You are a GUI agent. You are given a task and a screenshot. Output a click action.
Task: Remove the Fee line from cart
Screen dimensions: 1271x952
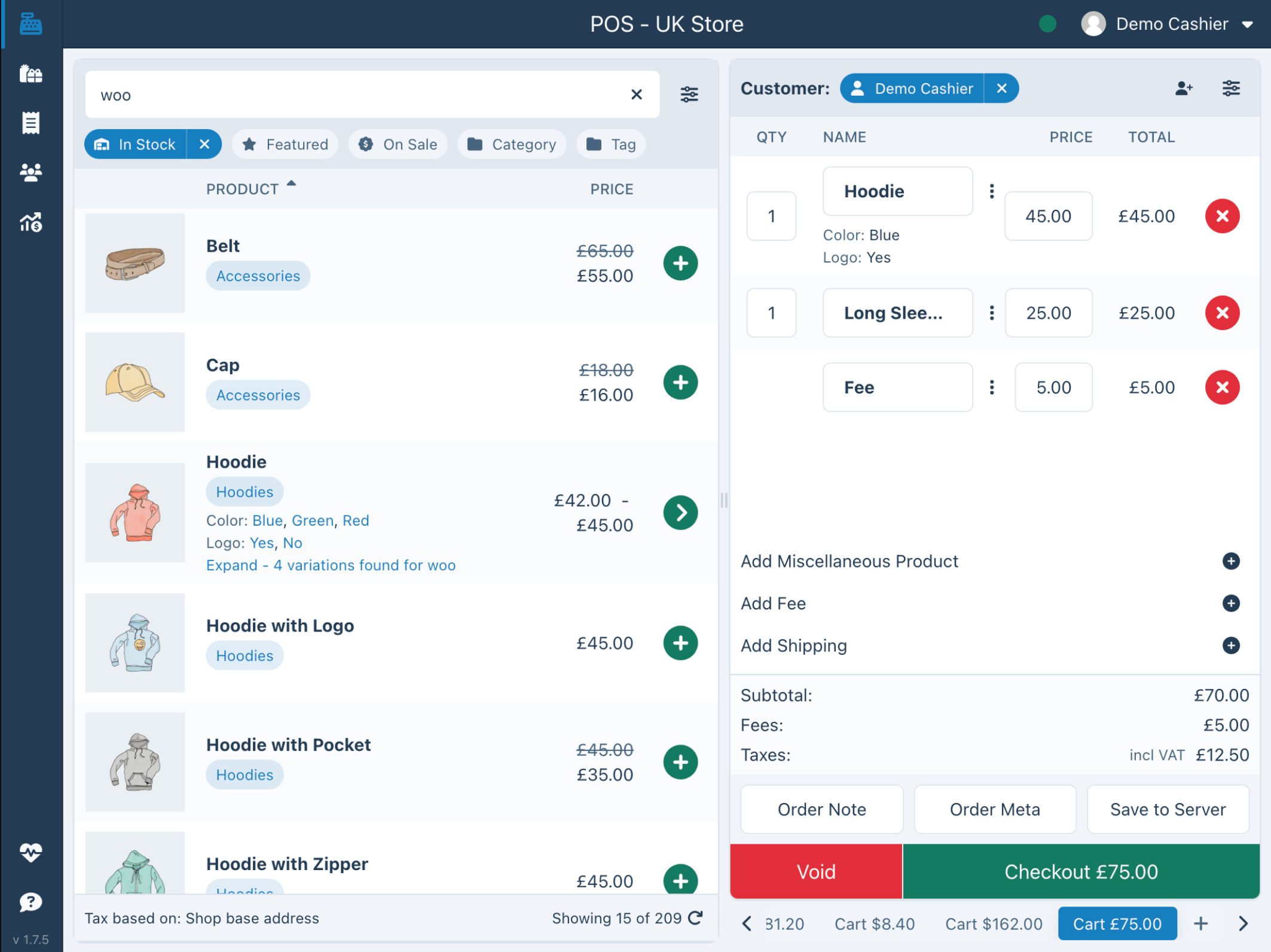point(1222,387)
